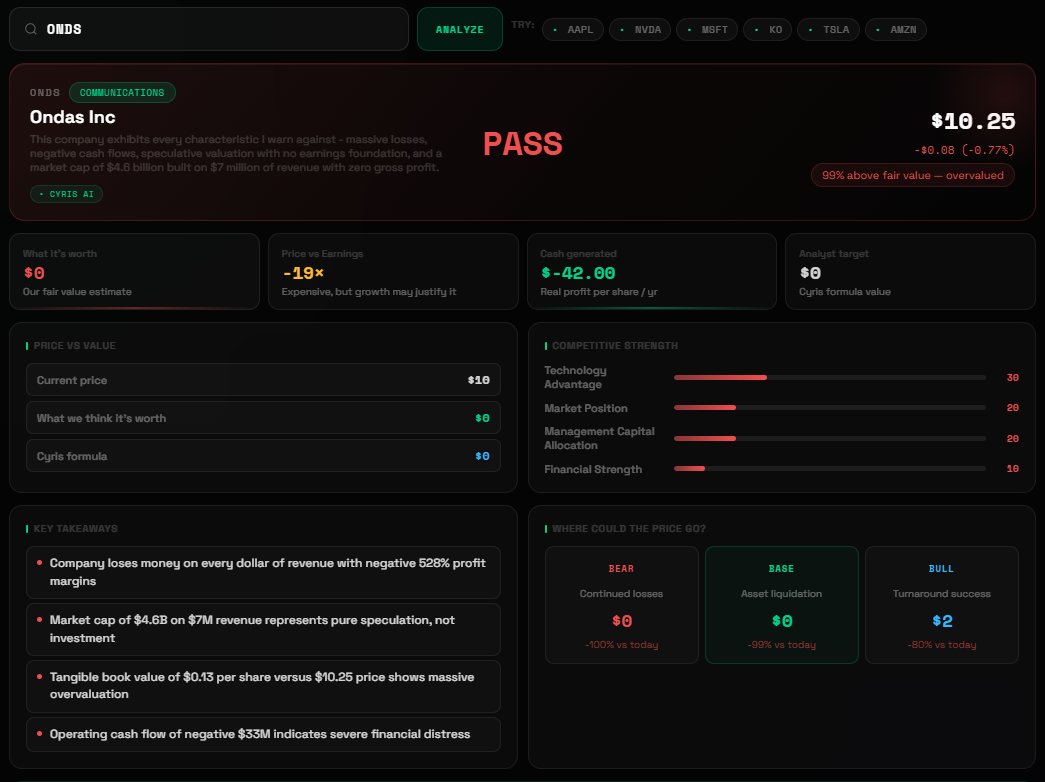
Task: Click the Ondas Inc company name
Action: 73,117
